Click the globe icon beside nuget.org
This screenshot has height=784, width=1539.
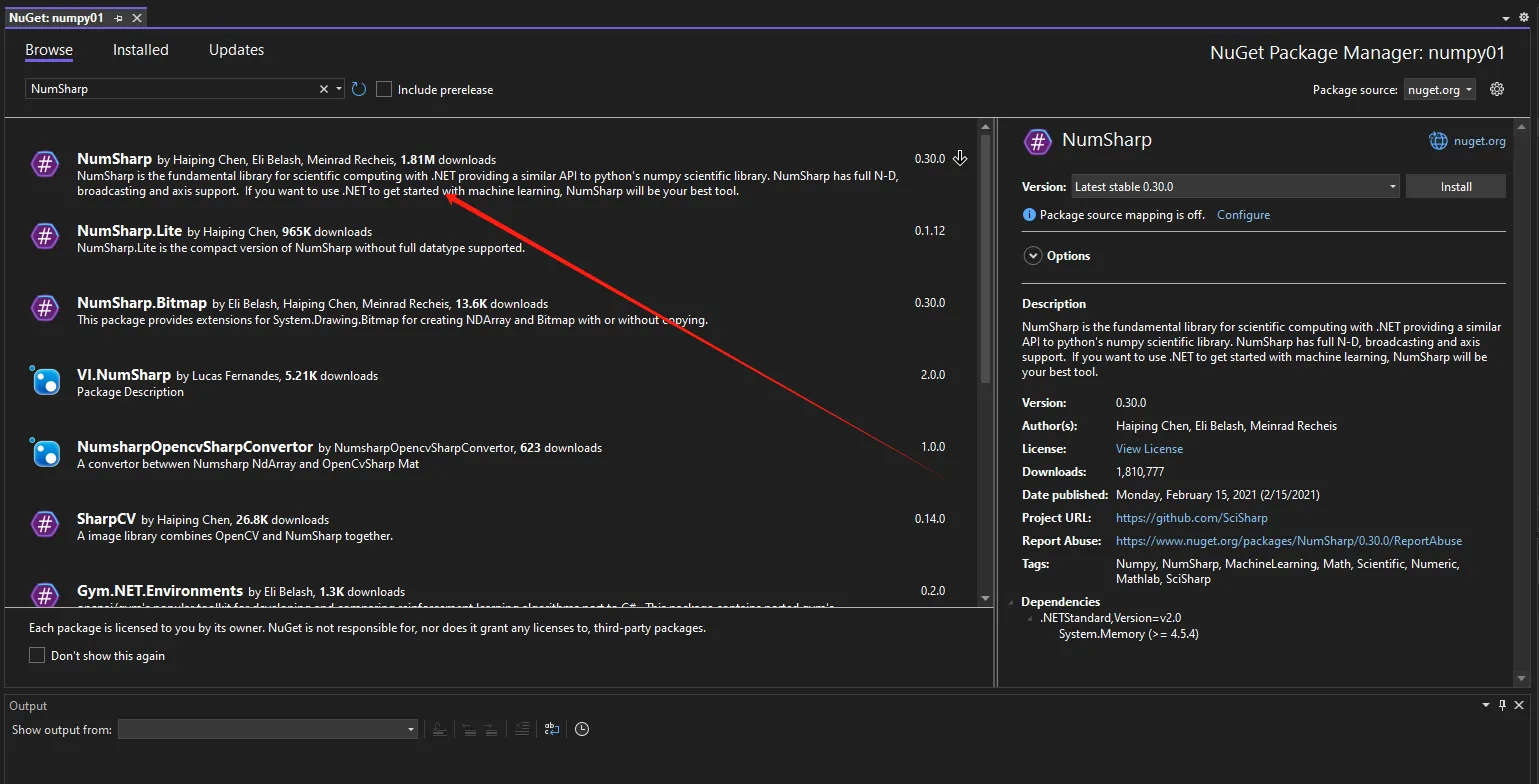(1438, 141)
